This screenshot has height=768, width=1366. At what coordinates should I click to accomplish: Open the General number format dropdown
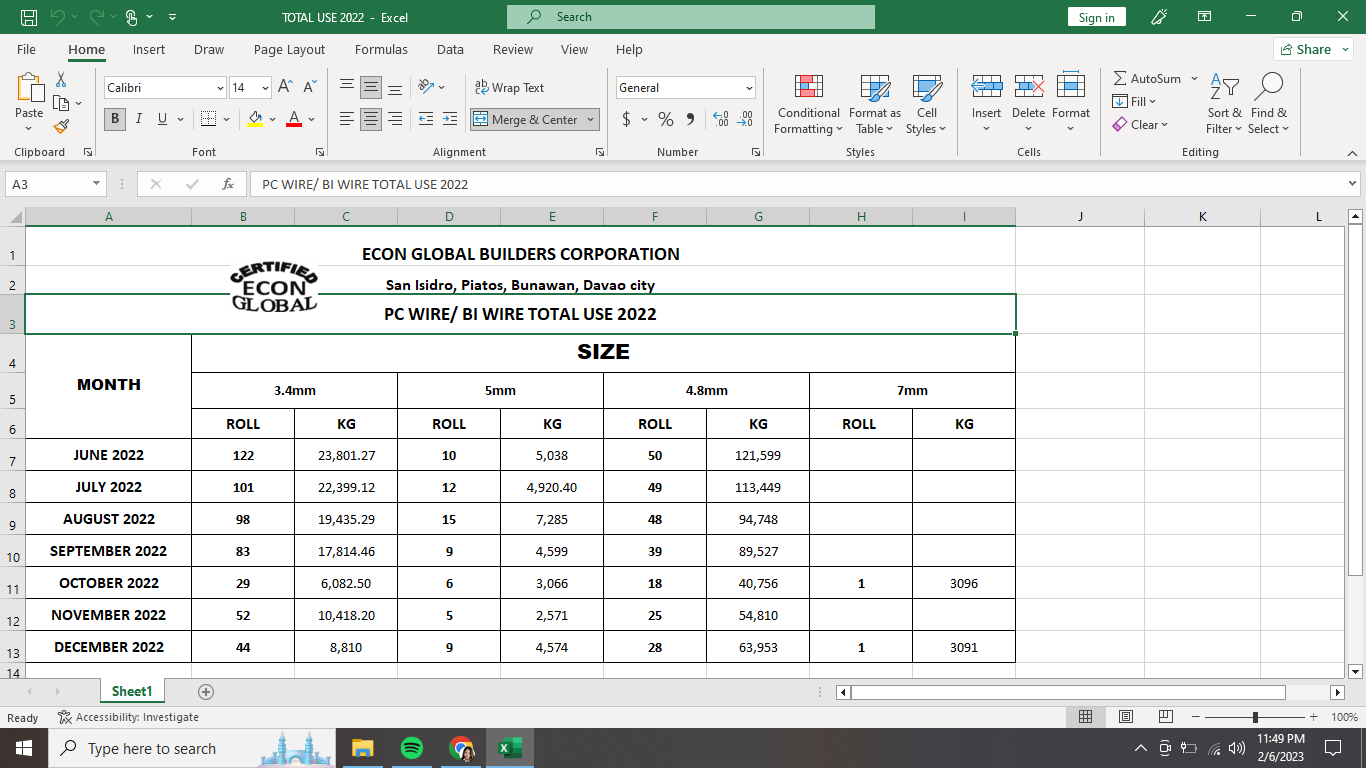pos(749,88)
